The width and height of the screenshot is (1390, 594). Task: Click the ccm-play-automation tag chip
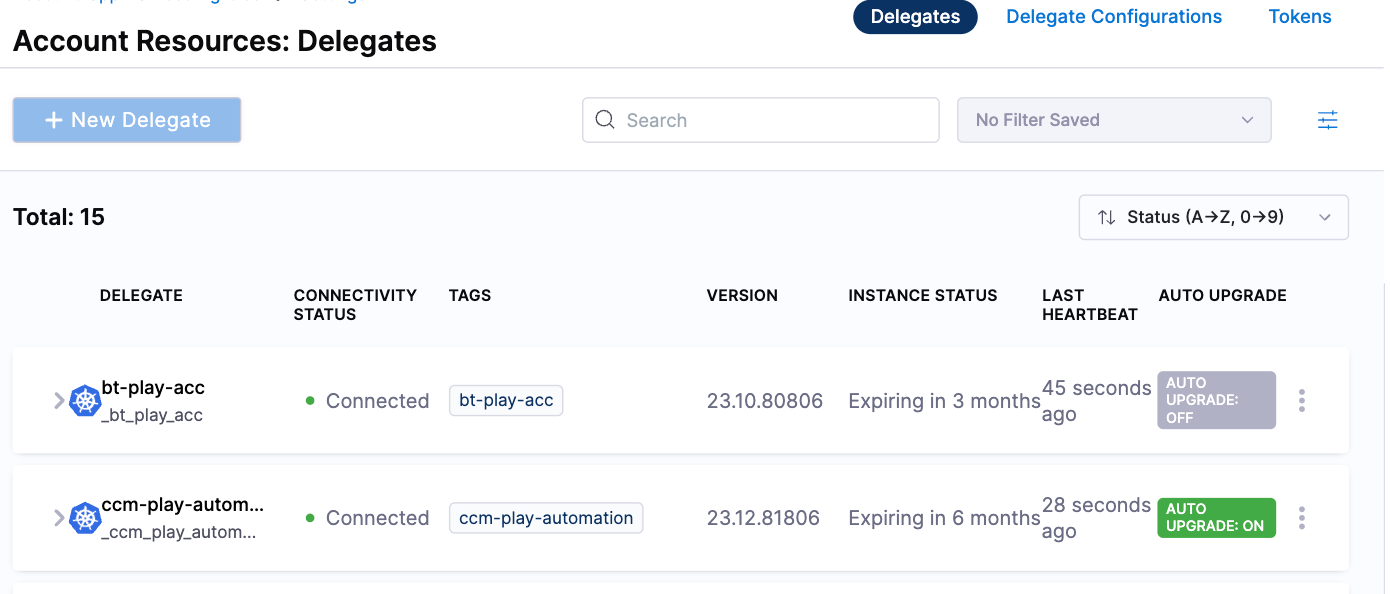(546, 518)
